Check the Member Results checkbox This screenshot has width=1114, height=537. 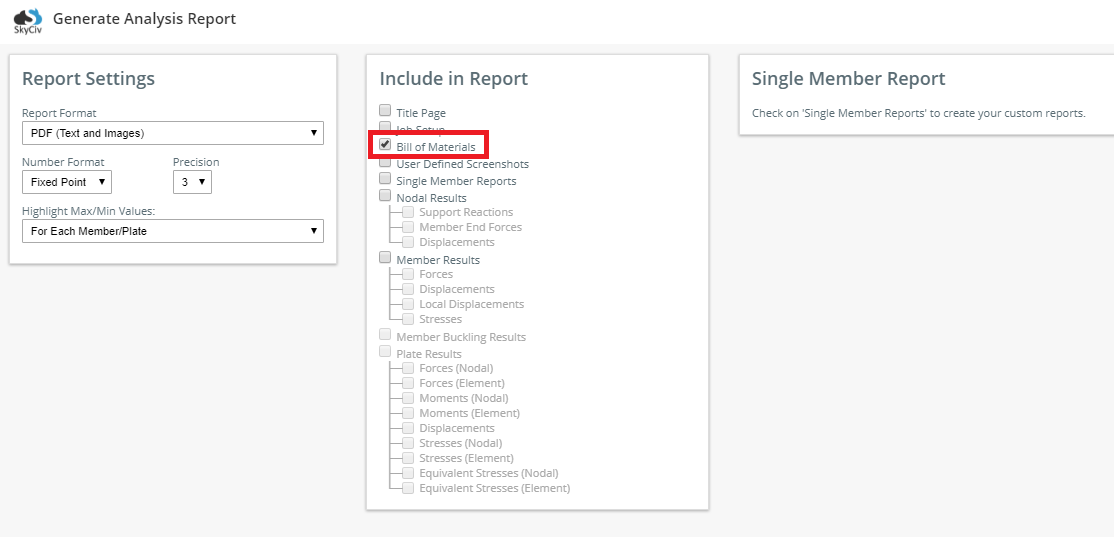385,257
